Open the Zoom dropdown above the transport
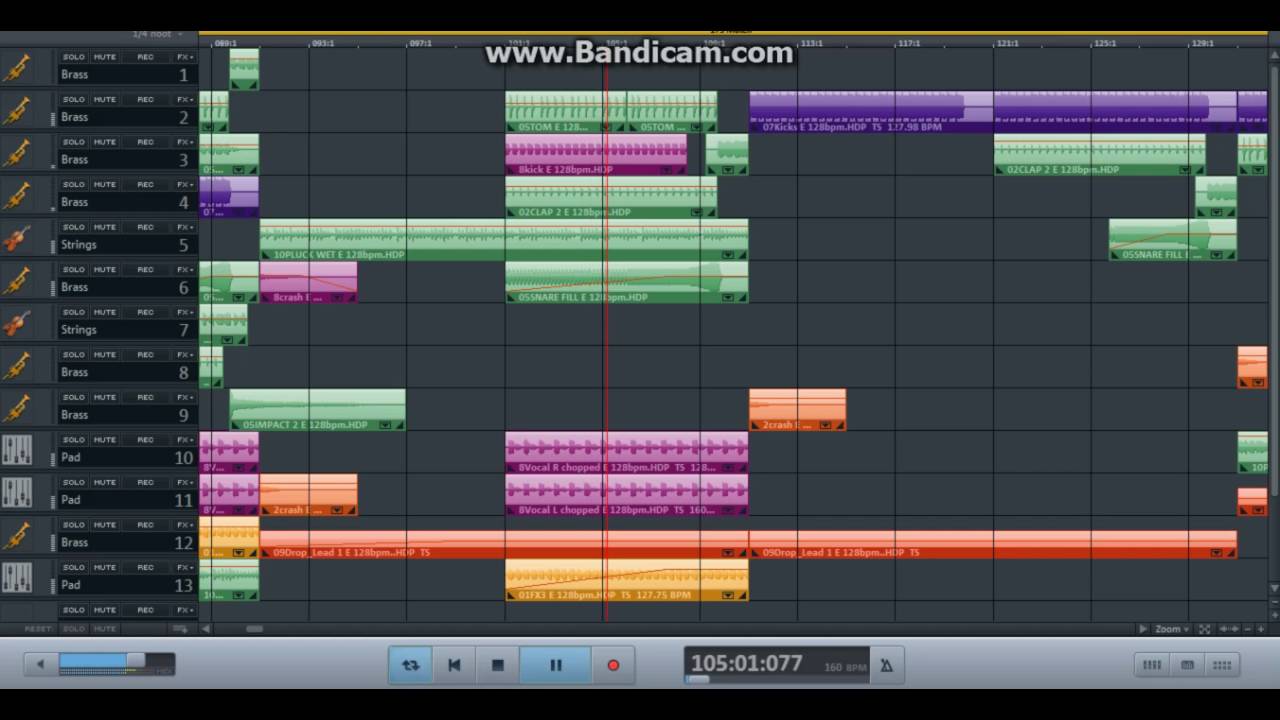 tap(1171, 629)
